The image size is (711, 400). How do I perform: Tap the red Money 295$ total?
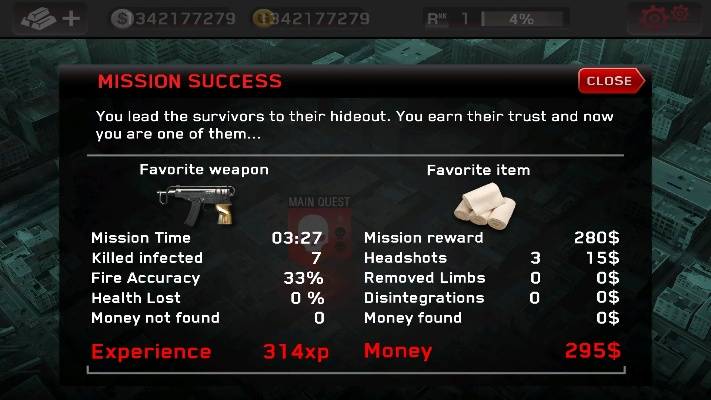click(x=492, y=351)
